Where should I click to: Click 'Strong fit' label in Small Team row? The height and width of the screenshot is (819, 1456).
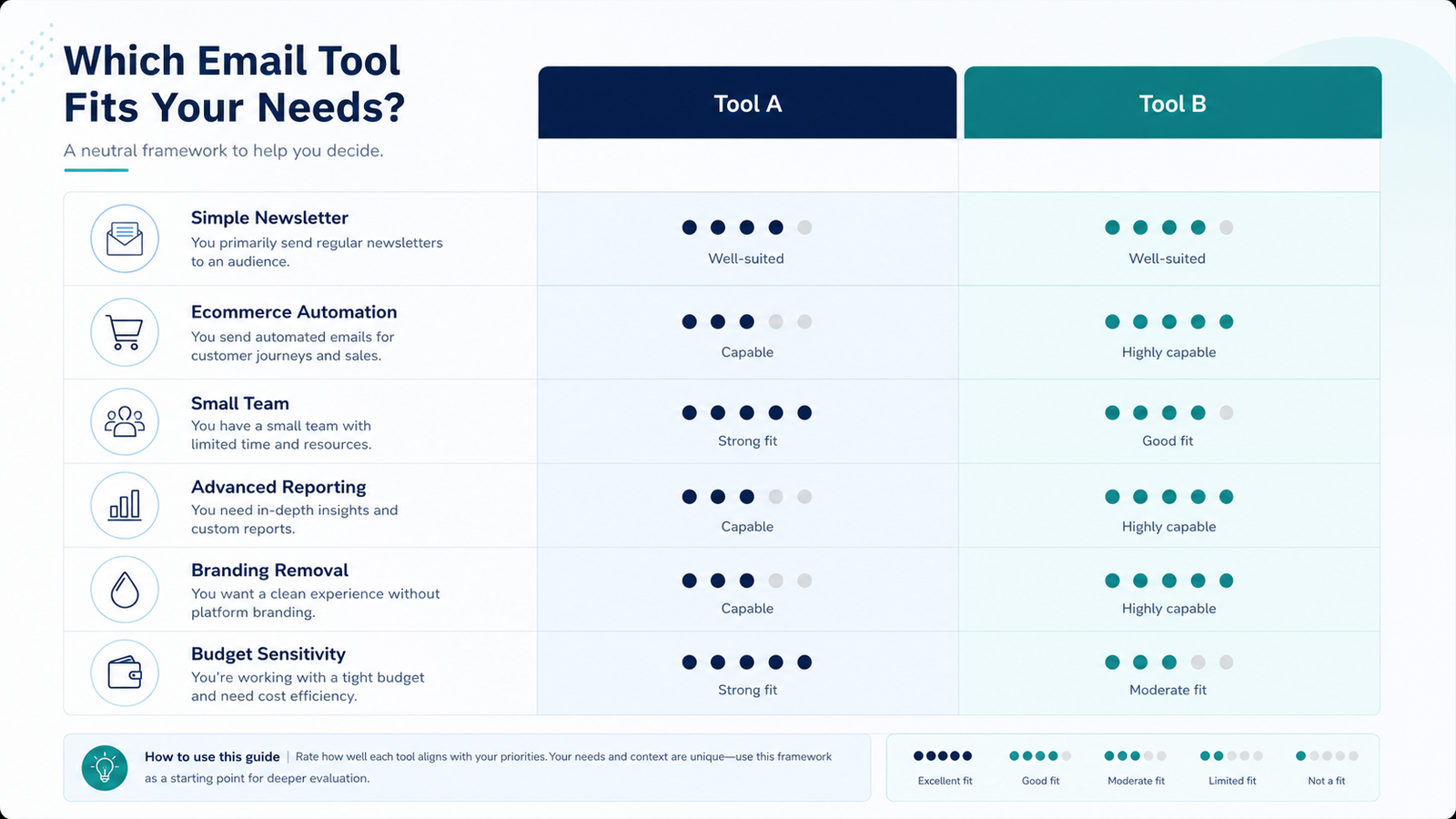[747, 440]
